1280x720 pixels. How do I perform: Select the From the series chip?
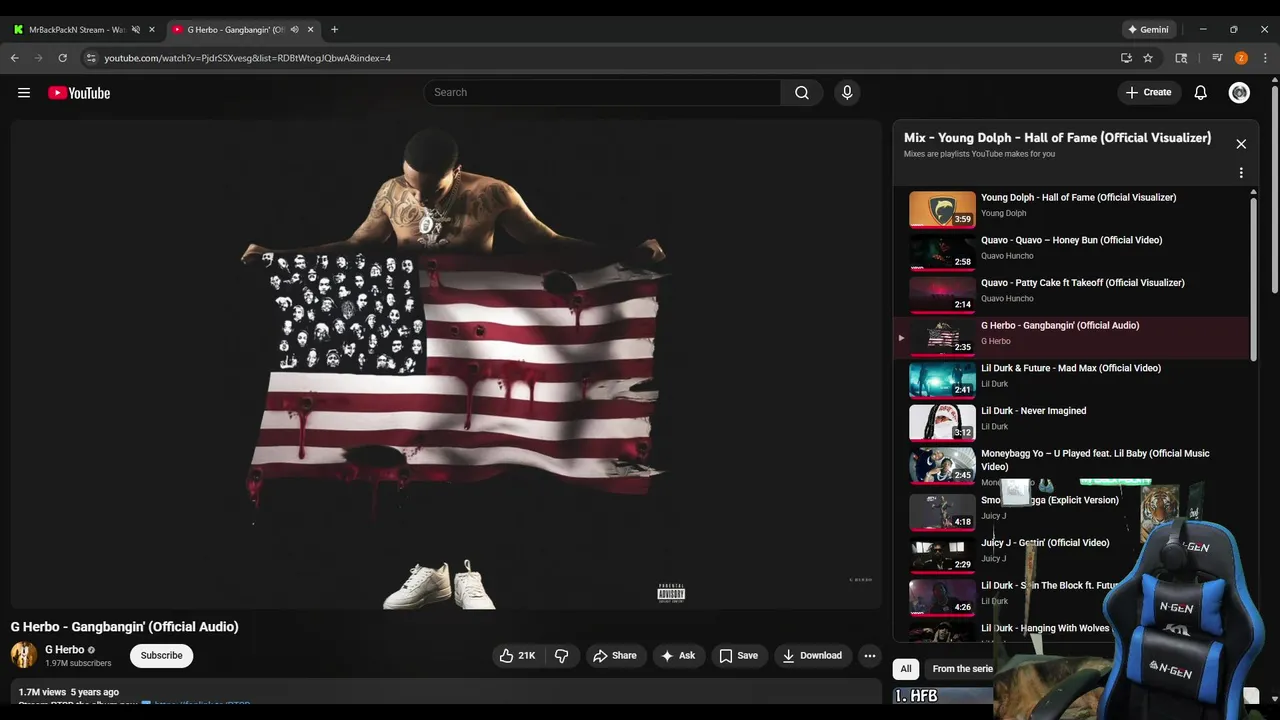960,669
